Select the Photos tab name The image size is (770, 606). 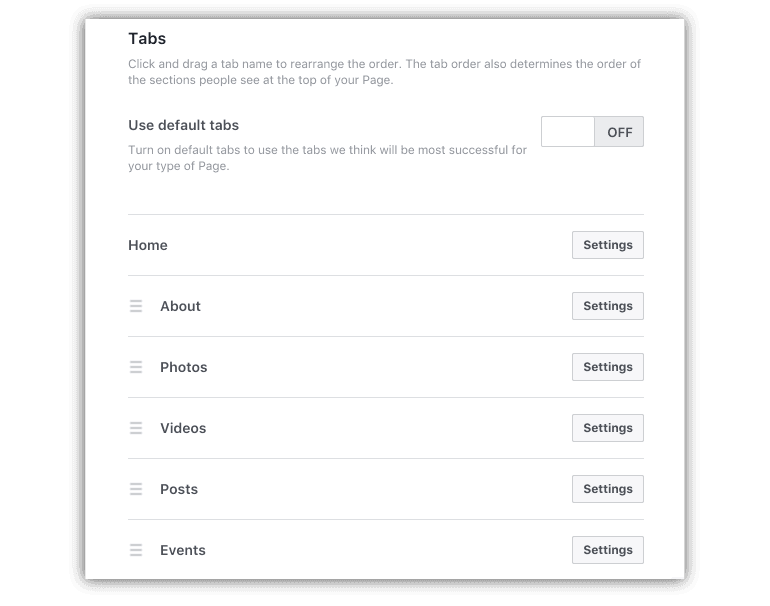pyautogui.click(x=184, y=367)
